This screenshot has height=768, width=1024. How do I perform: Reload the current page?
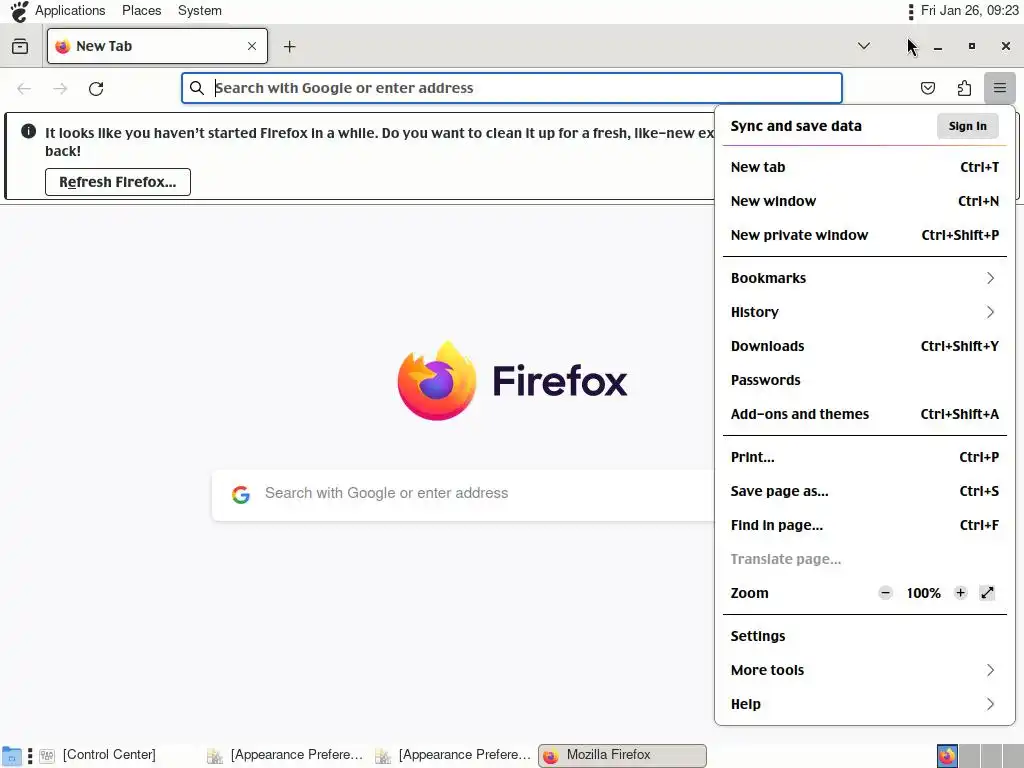pos(96,88)
